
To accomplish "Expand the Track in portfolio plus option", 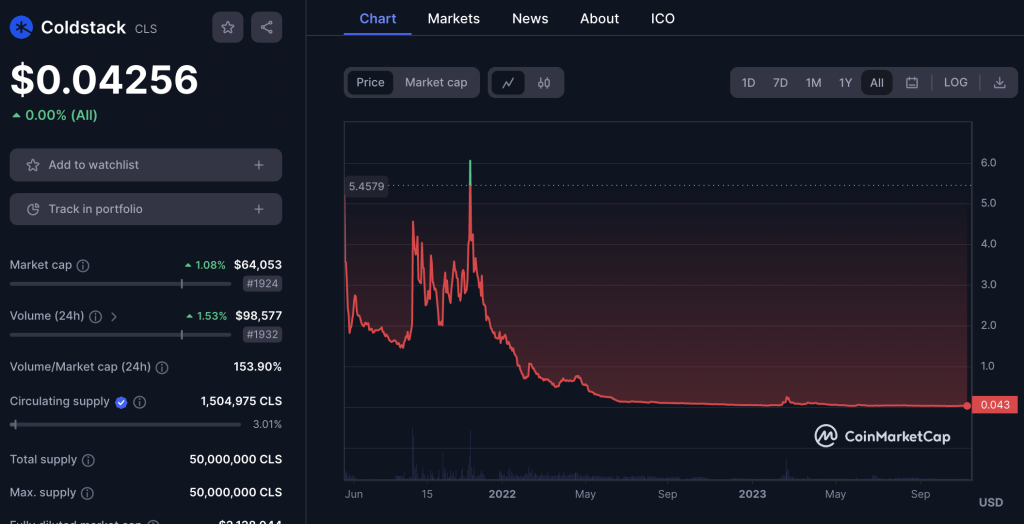I will 259,209.
